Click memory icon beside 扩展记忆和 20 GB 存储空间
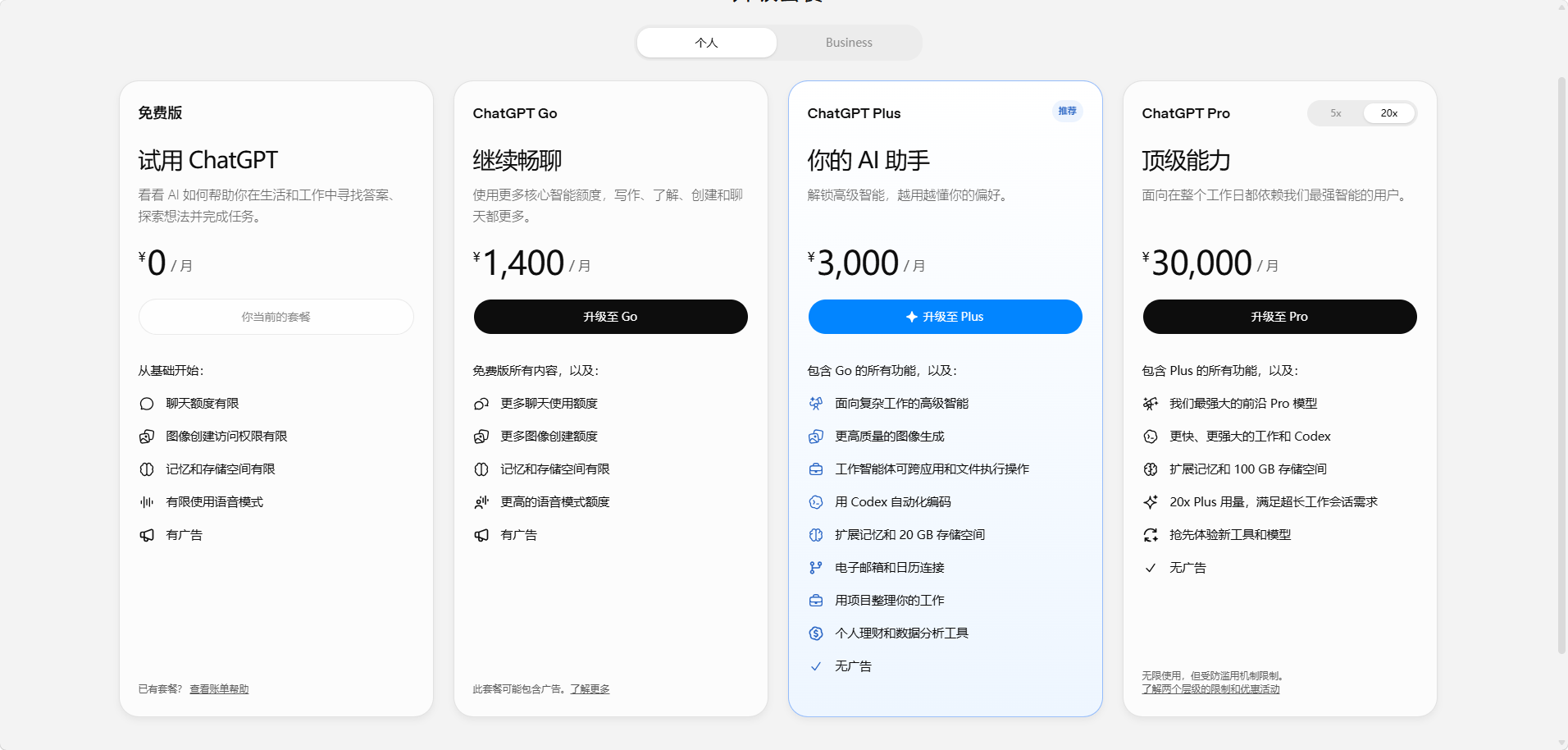Viewport: 1568px width, 750px height. click(x=816, y=535)
